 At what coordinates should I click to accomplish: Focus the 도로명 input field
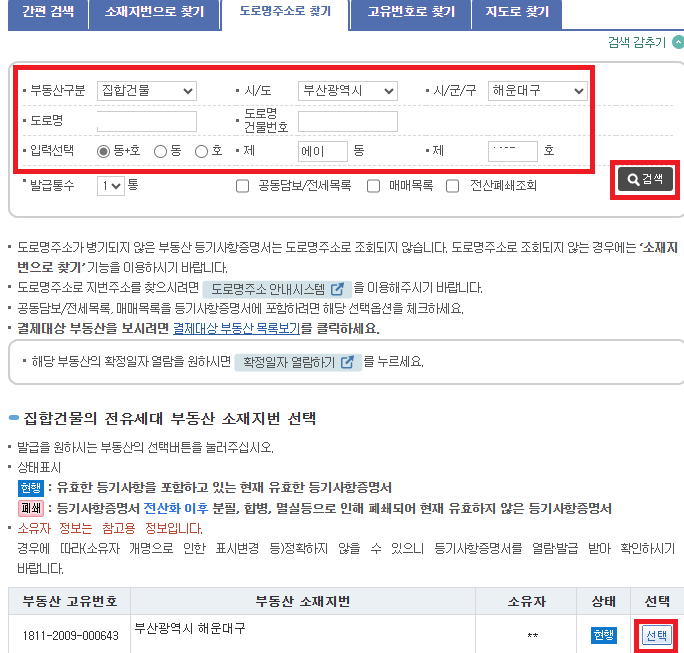(x=147, y=121)
